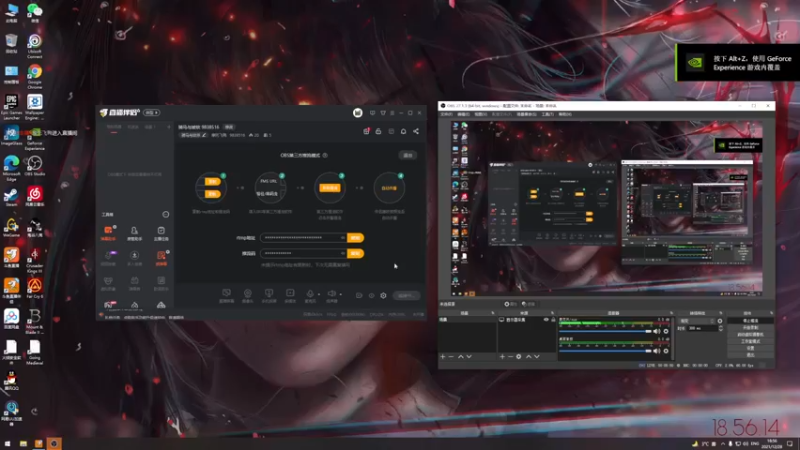Open source properties gear in OBS Sources toolbar

tap(518, 357)
